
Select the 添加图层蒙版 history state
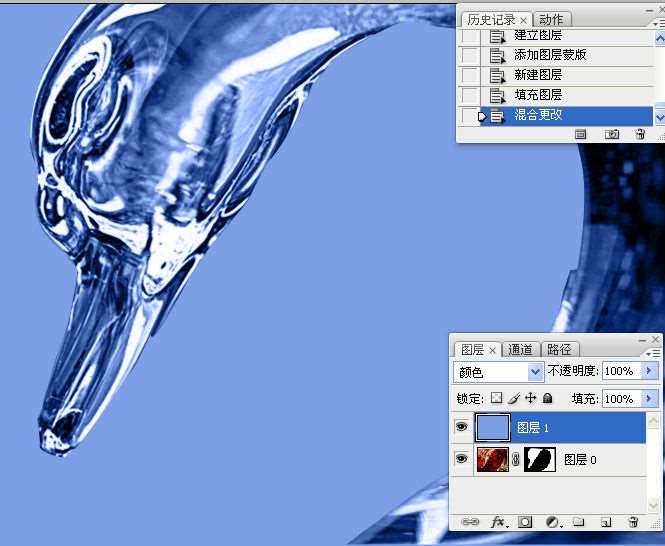tap(550, 55)
